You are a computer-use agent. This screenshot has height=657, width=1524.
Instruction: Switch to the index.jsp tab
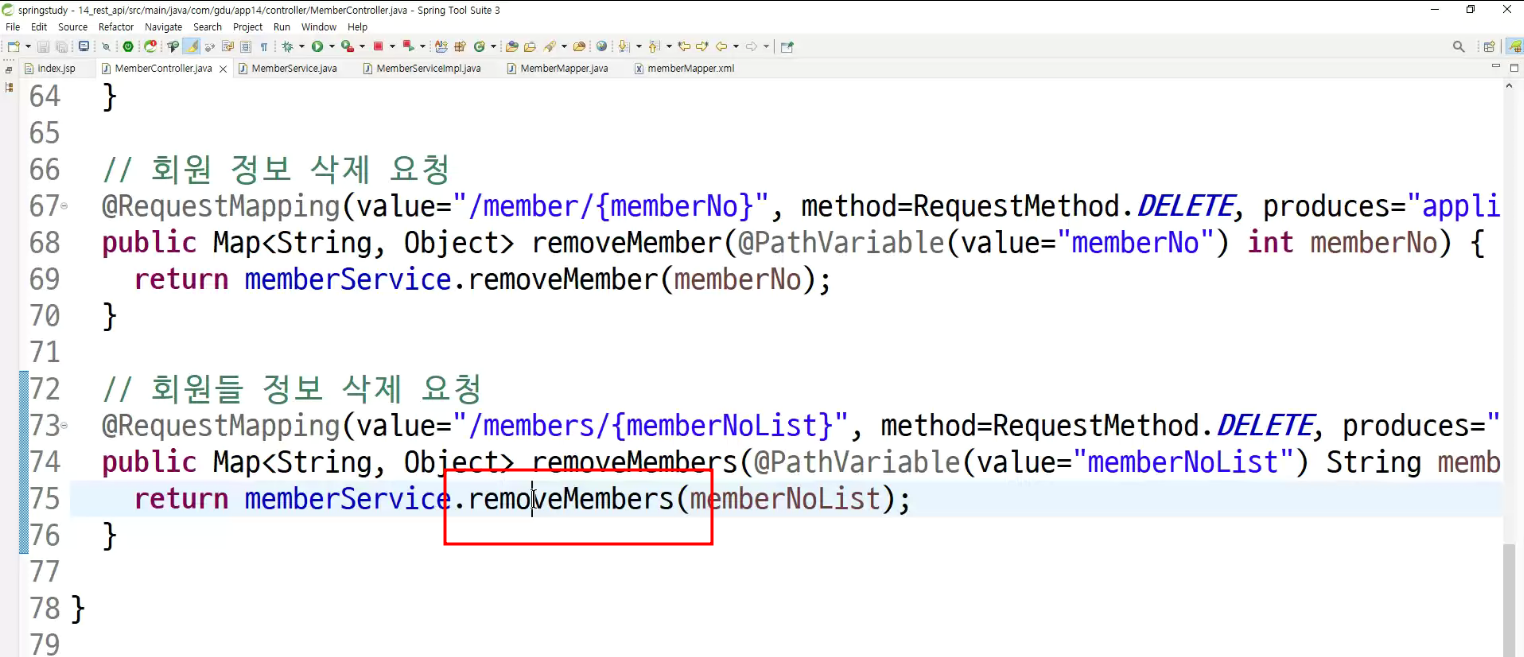[55, 69]
